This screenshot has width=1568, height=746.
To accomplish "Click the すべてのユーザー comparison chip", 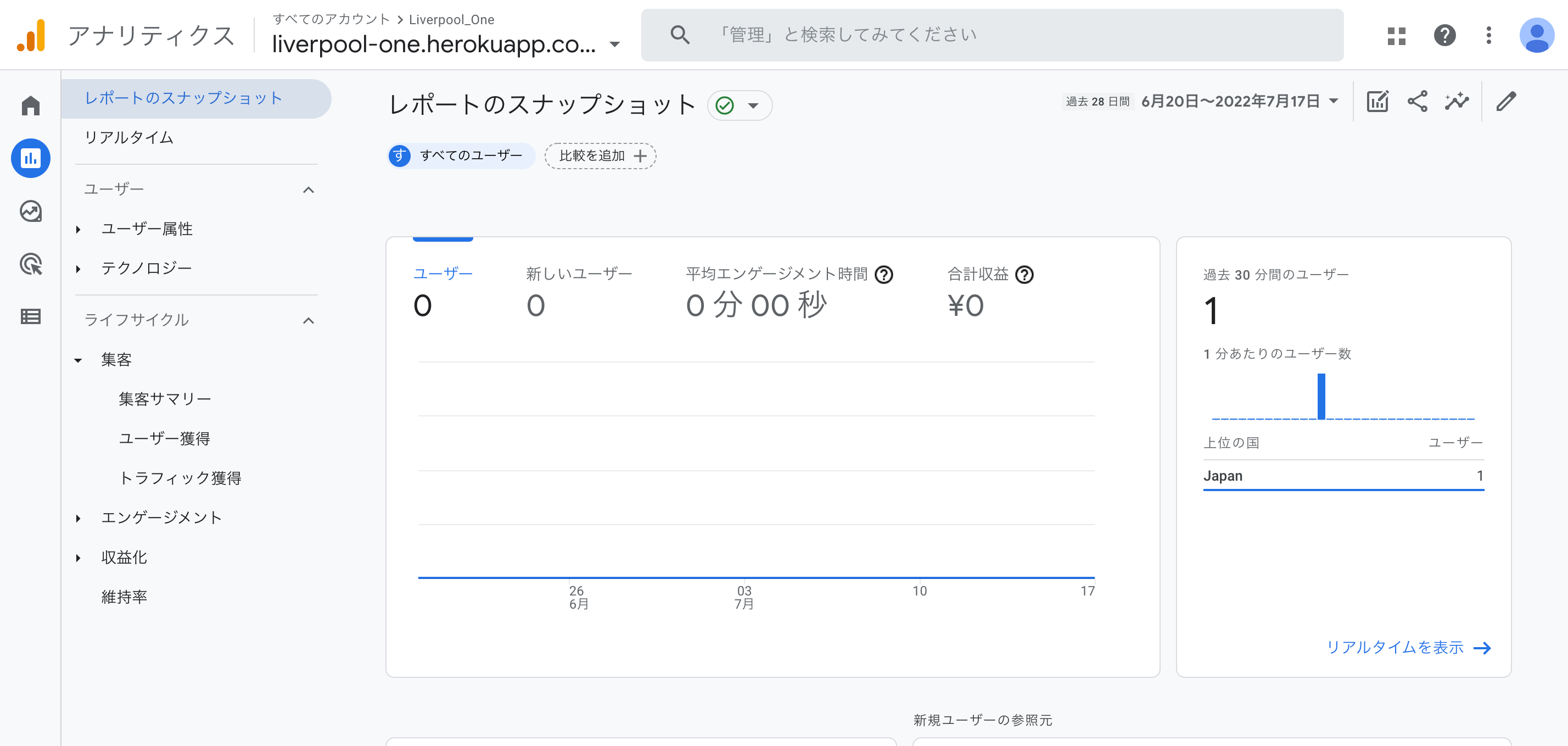I will (461, 156).
